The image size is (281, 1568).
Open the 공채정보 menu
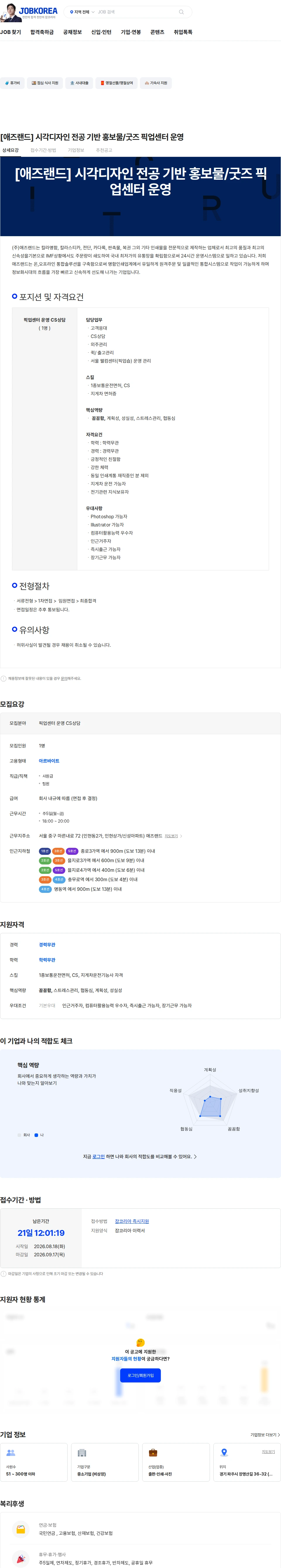[x=72, y=32]
